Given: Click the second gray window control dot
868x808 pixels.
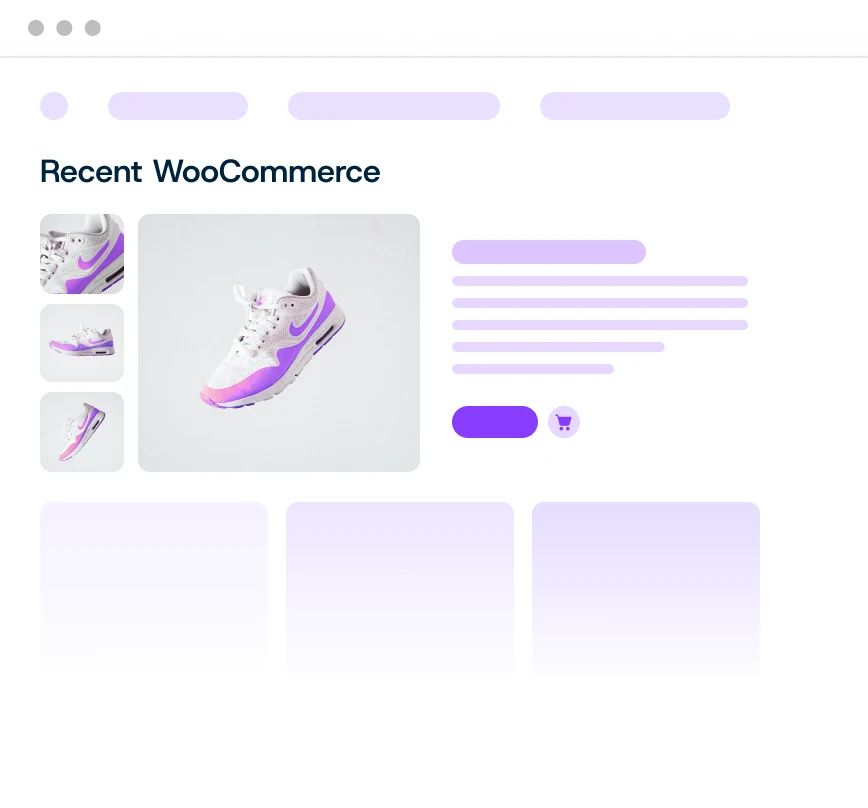Looking at the screenshot, I should tap(64, 28).
